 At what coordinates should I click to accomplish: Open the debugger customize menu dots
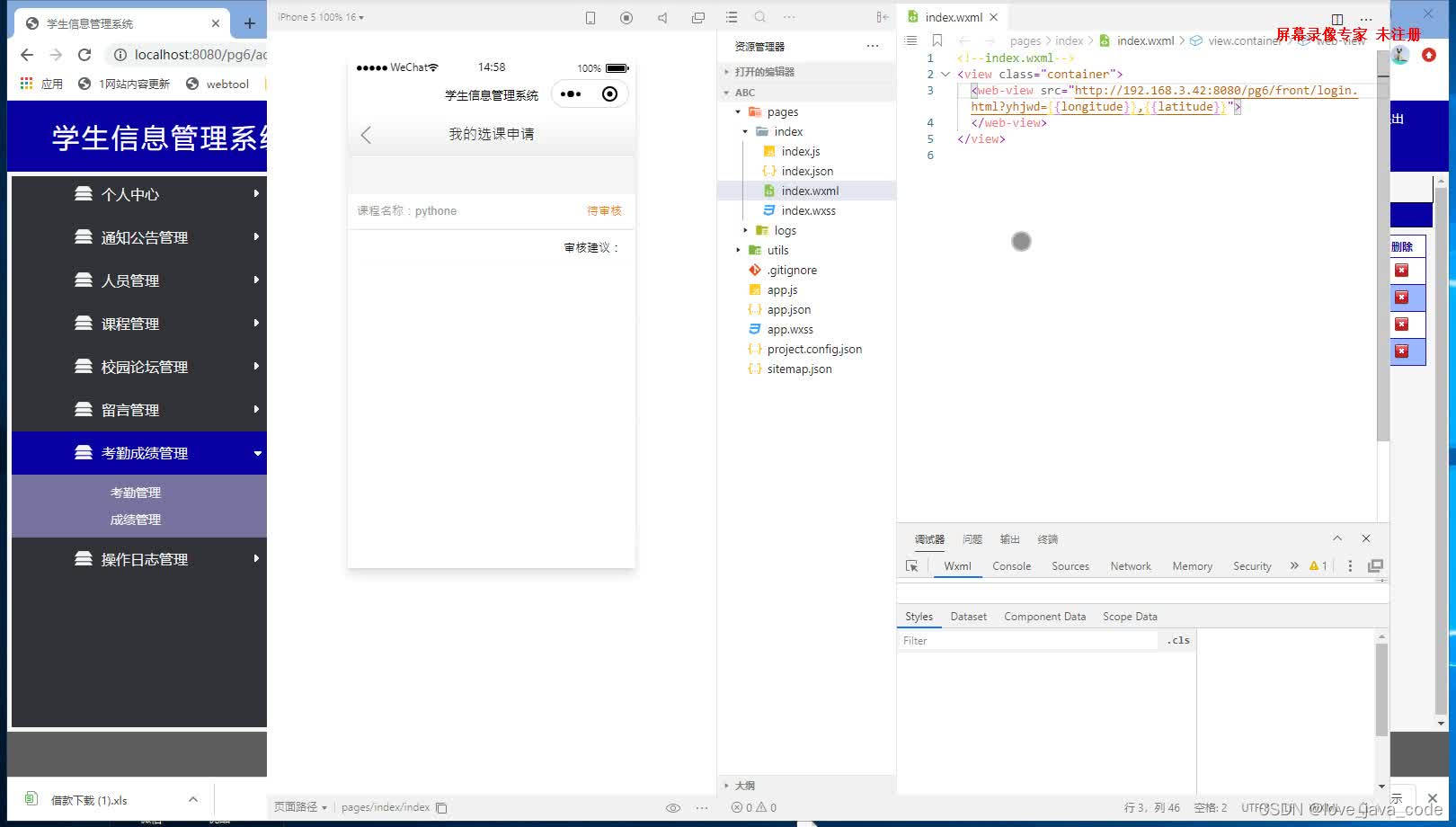pos(1350,566)
